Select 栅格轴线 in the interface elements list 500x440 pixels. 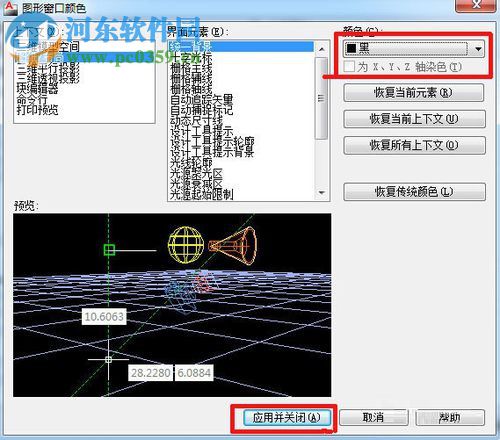[191, 89]
